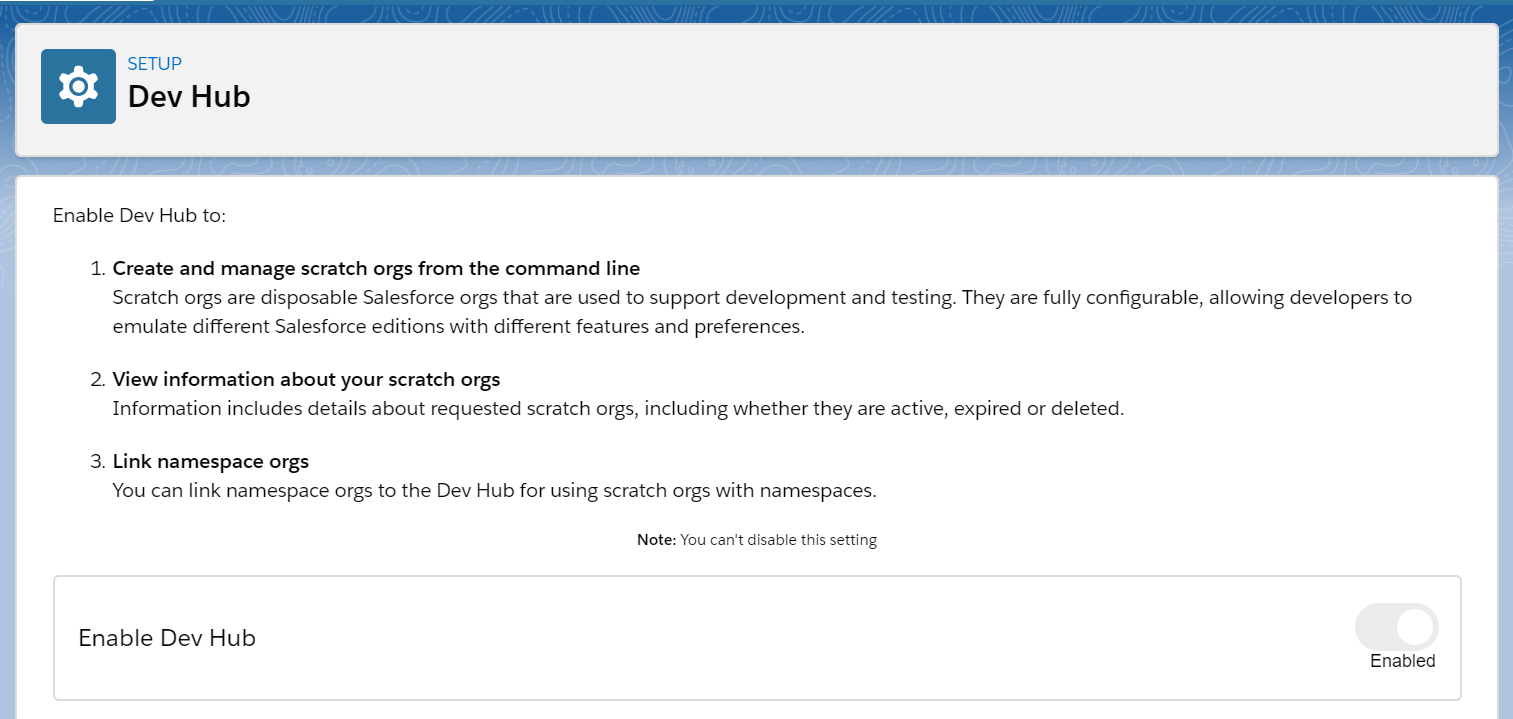1513x719 pixels.
Task: Click the dark blue strip at top
Action: coord(756,9)
